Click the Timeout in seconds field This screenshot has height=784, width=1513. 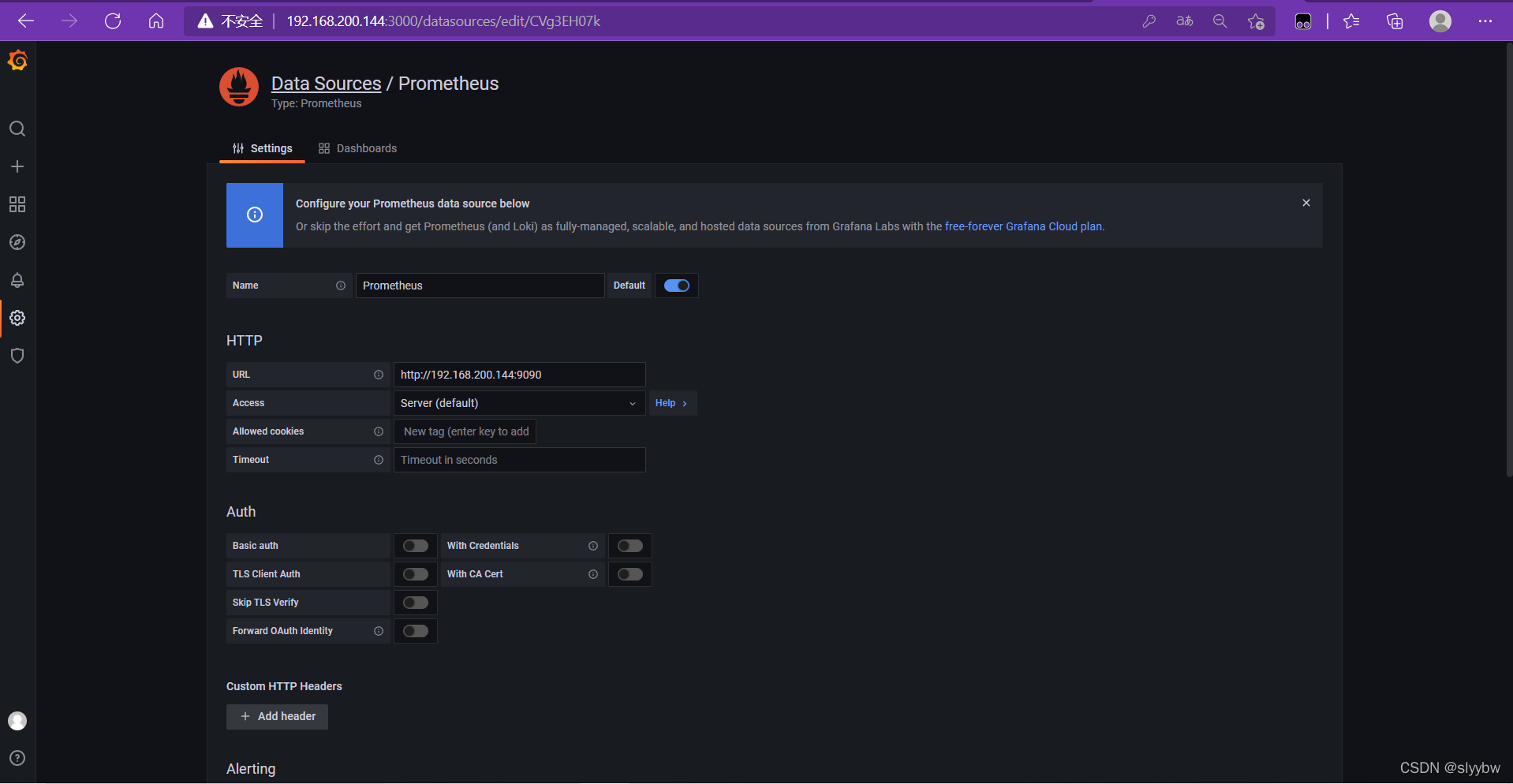point(520,460)
